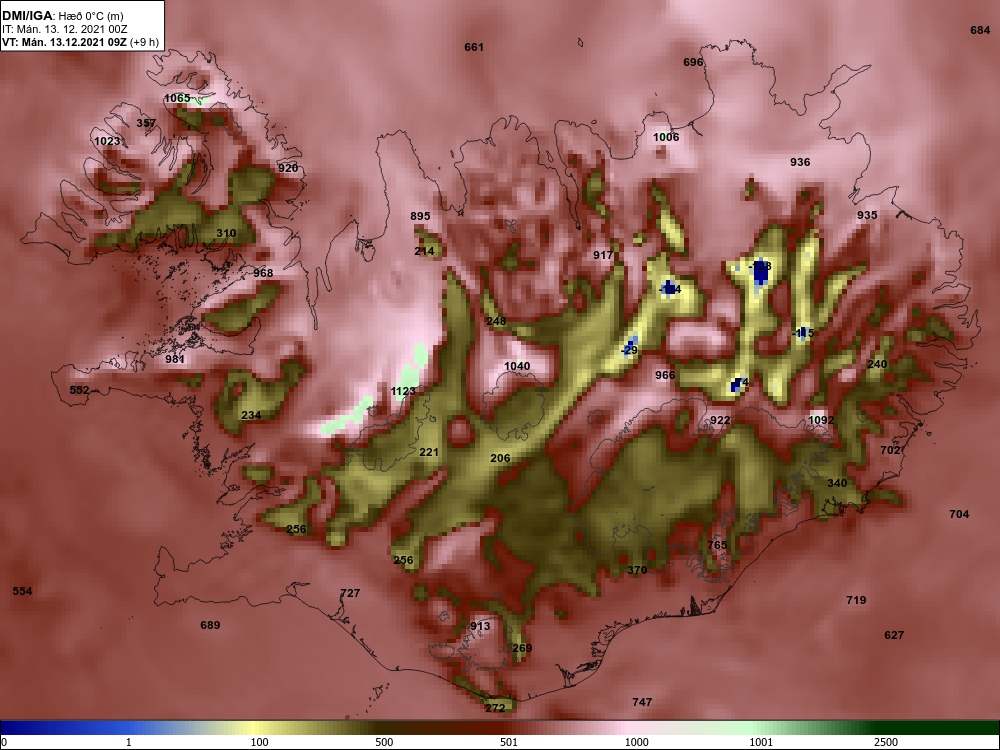The height and width of the screenshot is (750, 1000).
Task: Click the map value 968
Action: [x=263, y=273]
